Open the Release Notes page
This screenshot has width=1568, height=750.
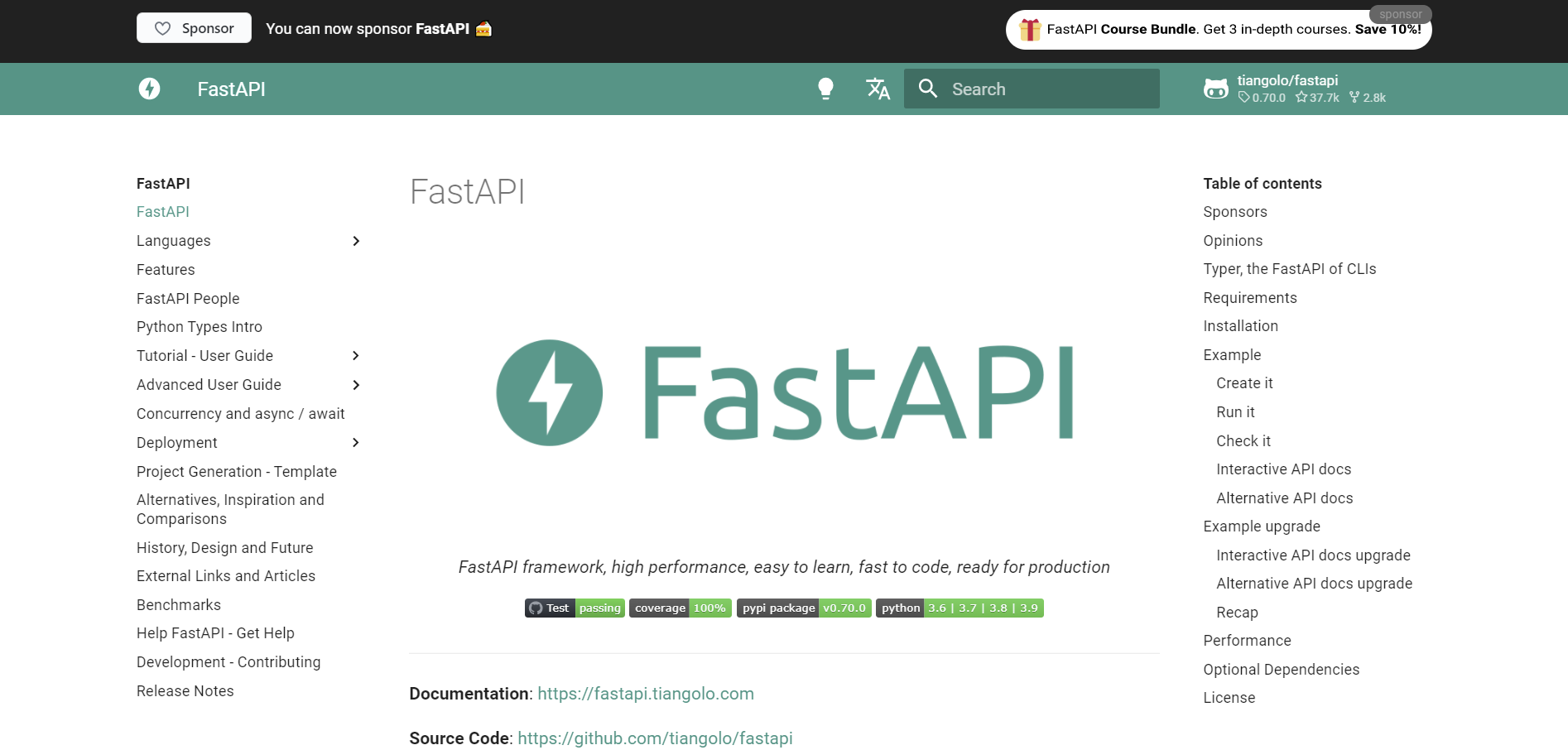point(185,691)
